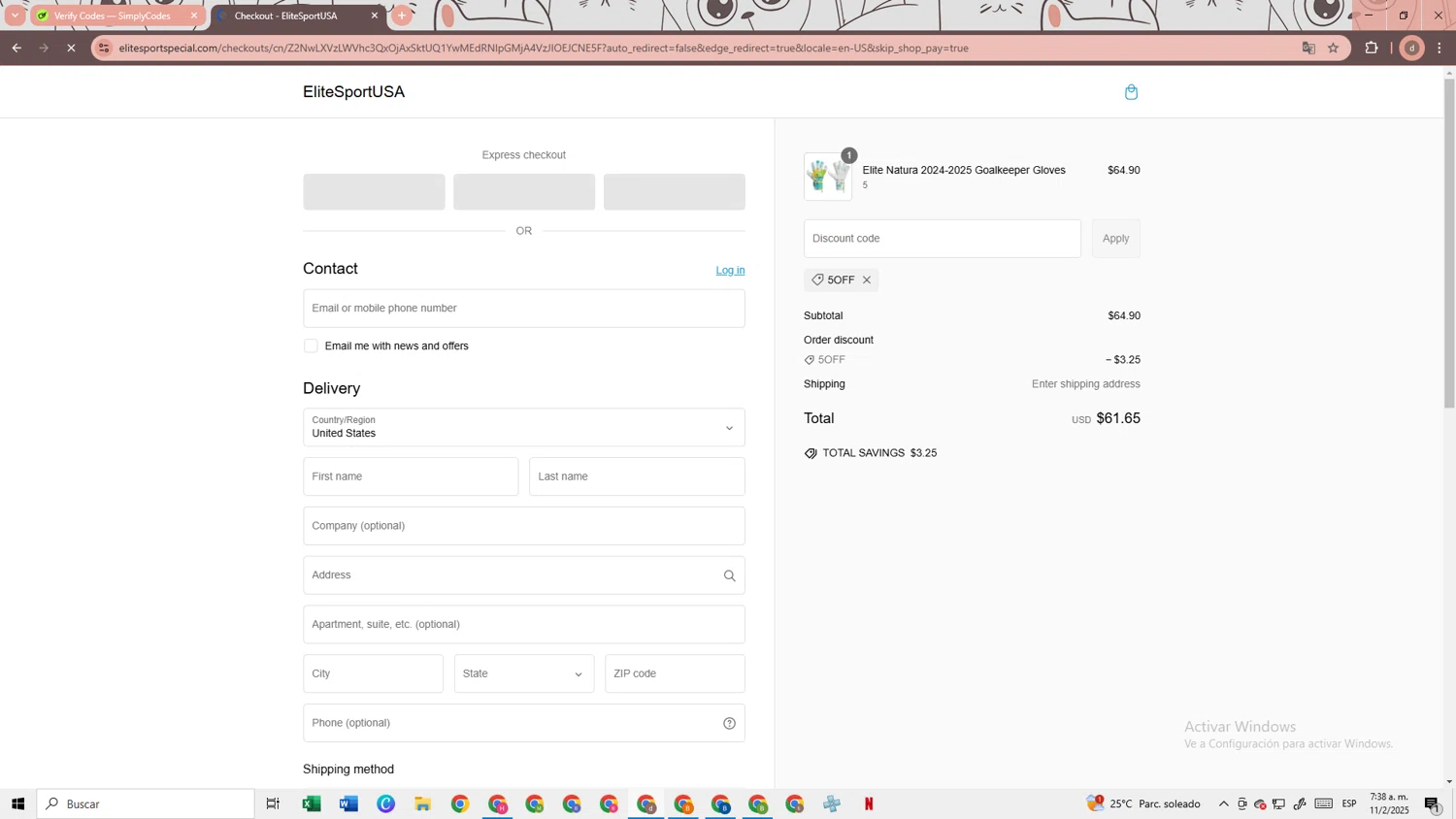This screenshot has width=1456, height=819.
Task: Open the Windows Start menu
Action: point(17,803)
